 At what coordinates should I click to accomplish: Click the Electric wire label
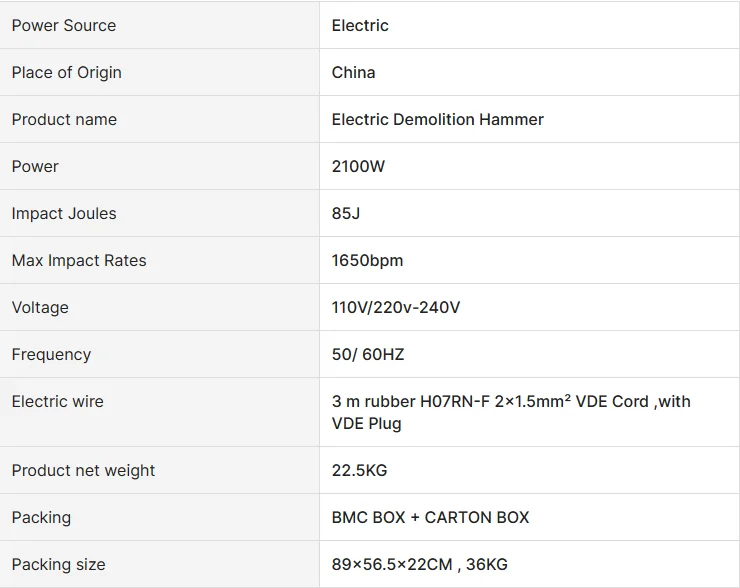(57, 401)
